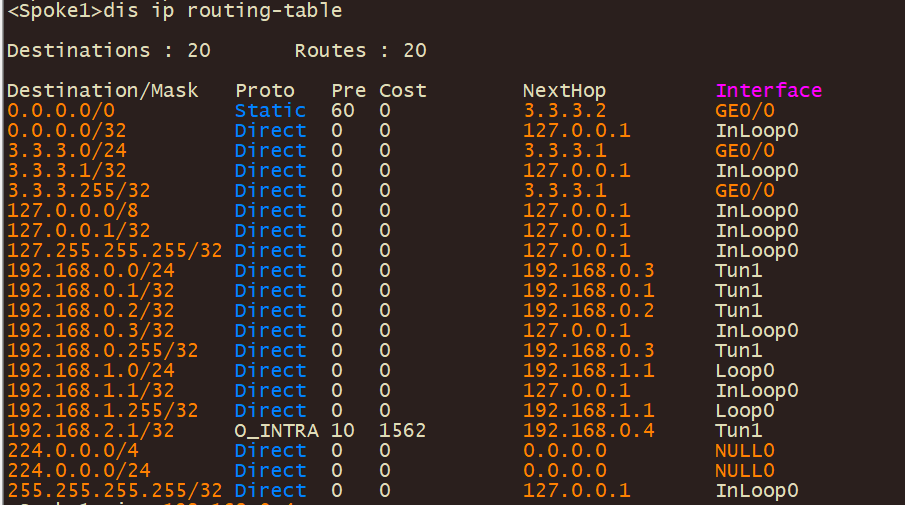Select the destination 192.168.2.1/32

[x=91, y=431]
